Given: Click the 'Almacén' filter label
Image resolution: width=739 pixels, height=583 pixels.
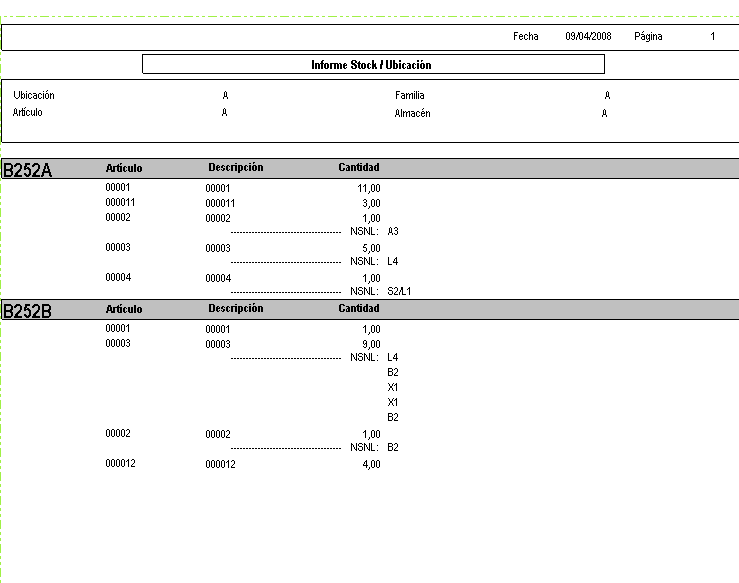Looking at the screenshot, I should 412,113.
